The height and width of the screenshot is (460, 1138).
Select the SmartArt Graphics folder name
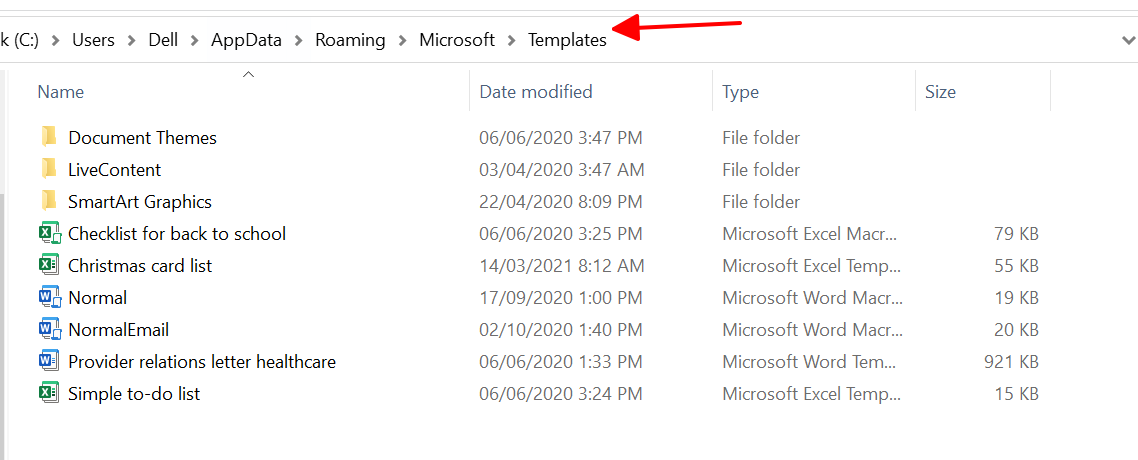pyautogui.click(x=139, y=201)
